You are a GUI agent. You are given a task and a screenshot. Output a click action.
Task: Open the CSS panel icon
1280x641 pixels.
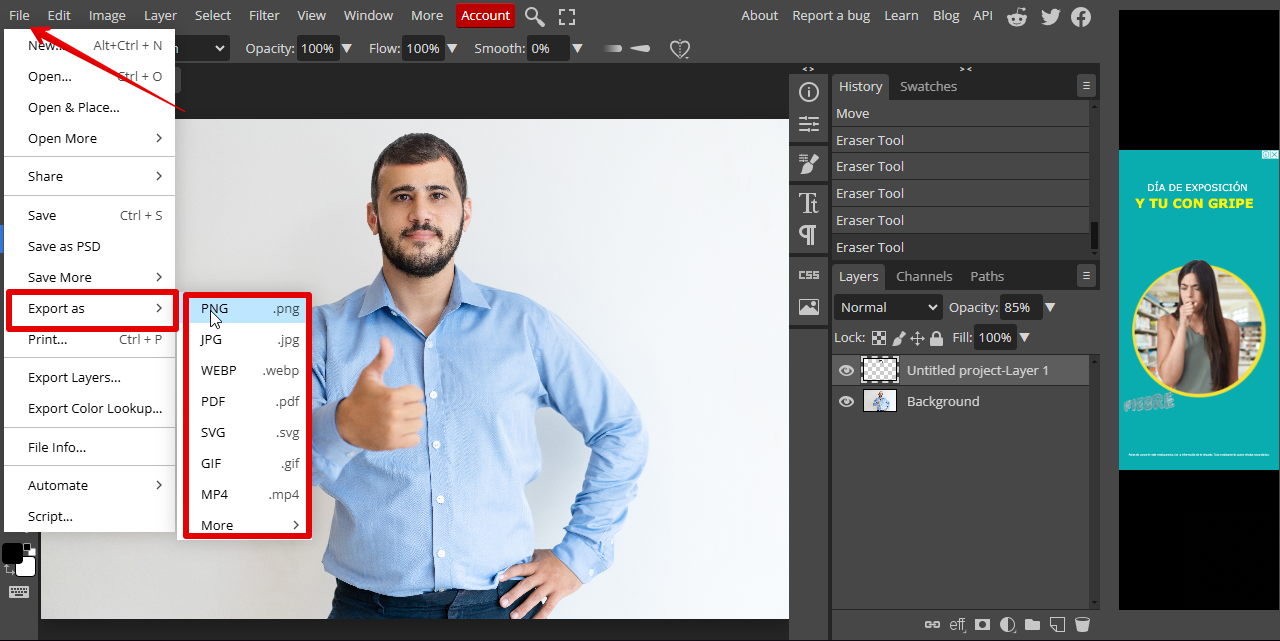pyautogui.click(x=809, y=275)
